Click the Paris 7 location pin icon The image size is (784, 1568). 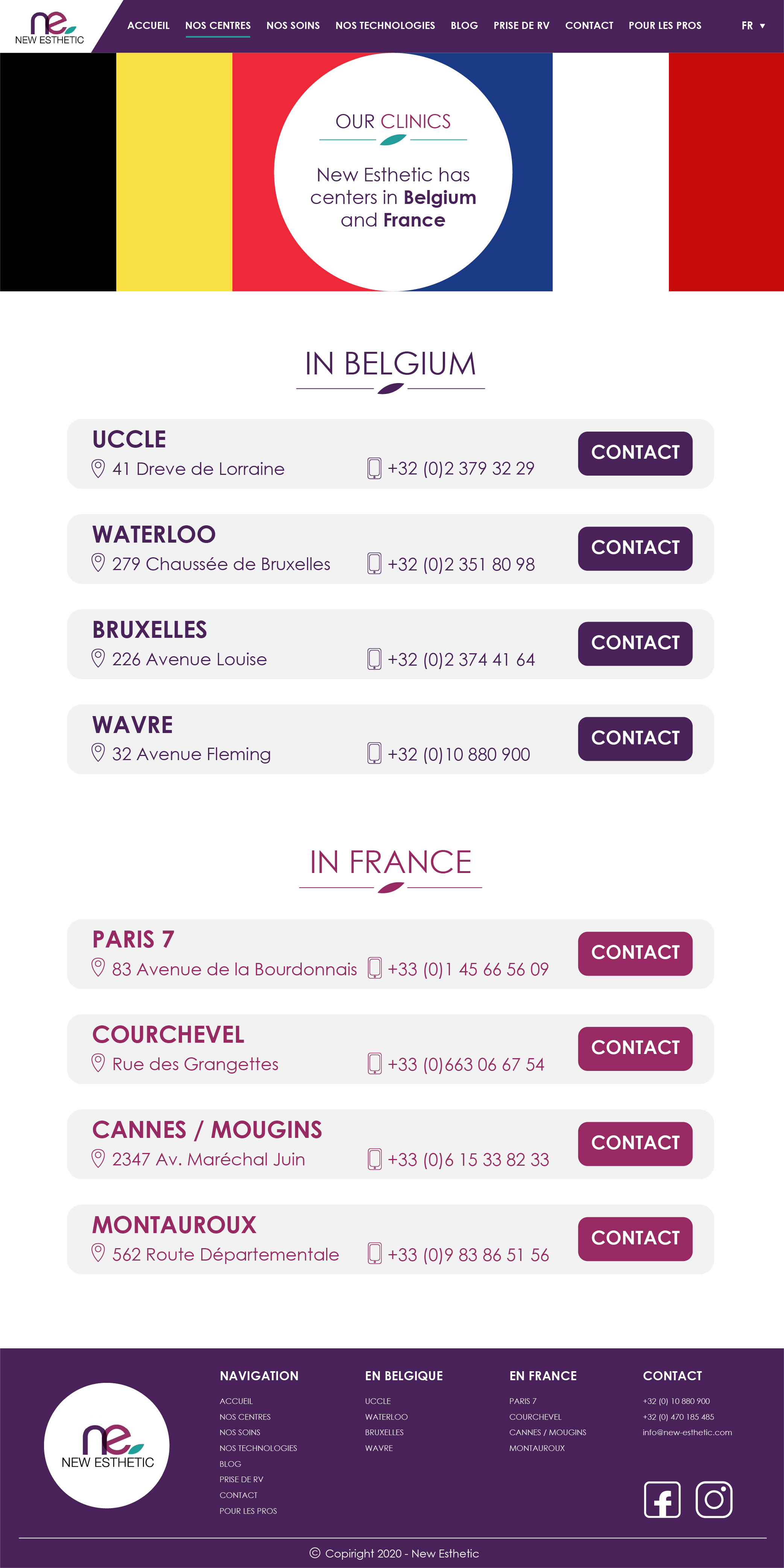(x=98, y=968)
